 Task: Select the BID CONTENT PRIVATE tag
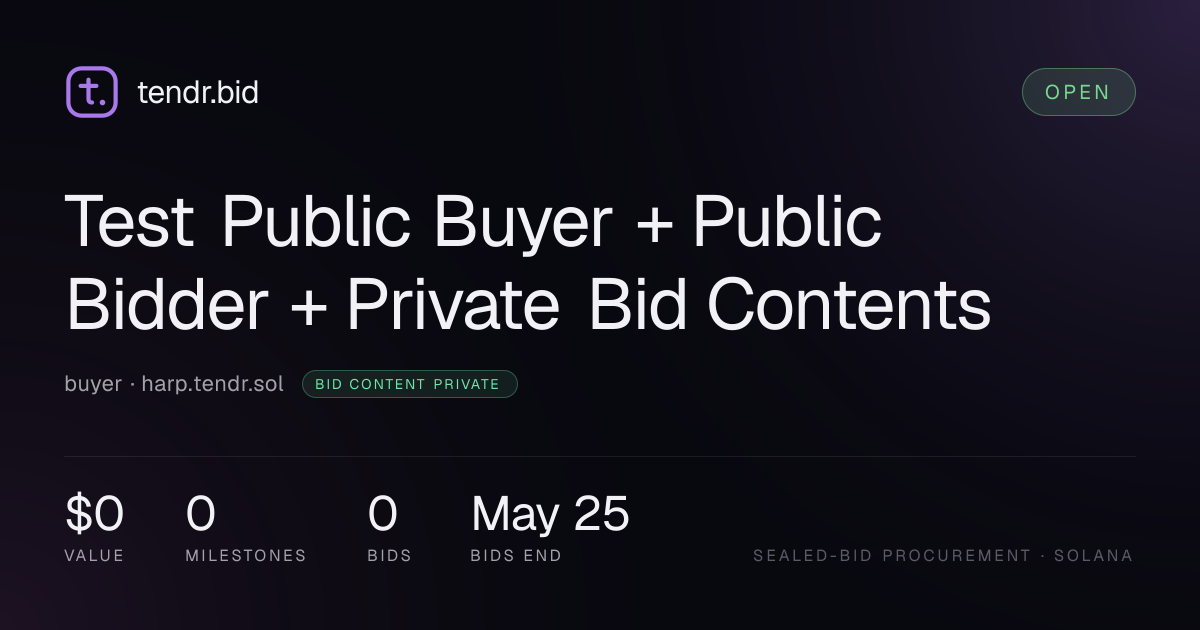[410, 384]
